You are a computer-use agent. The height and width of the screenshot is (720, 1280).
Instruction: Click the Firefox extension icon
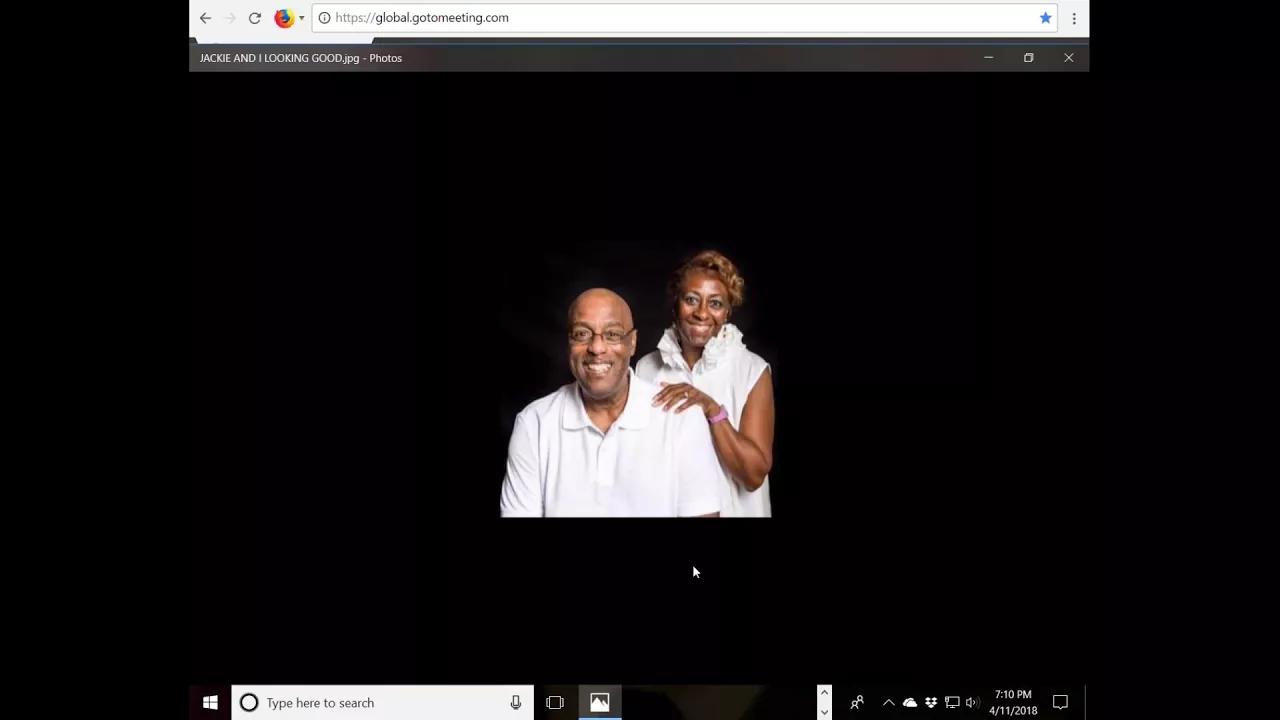pos(284,18)
